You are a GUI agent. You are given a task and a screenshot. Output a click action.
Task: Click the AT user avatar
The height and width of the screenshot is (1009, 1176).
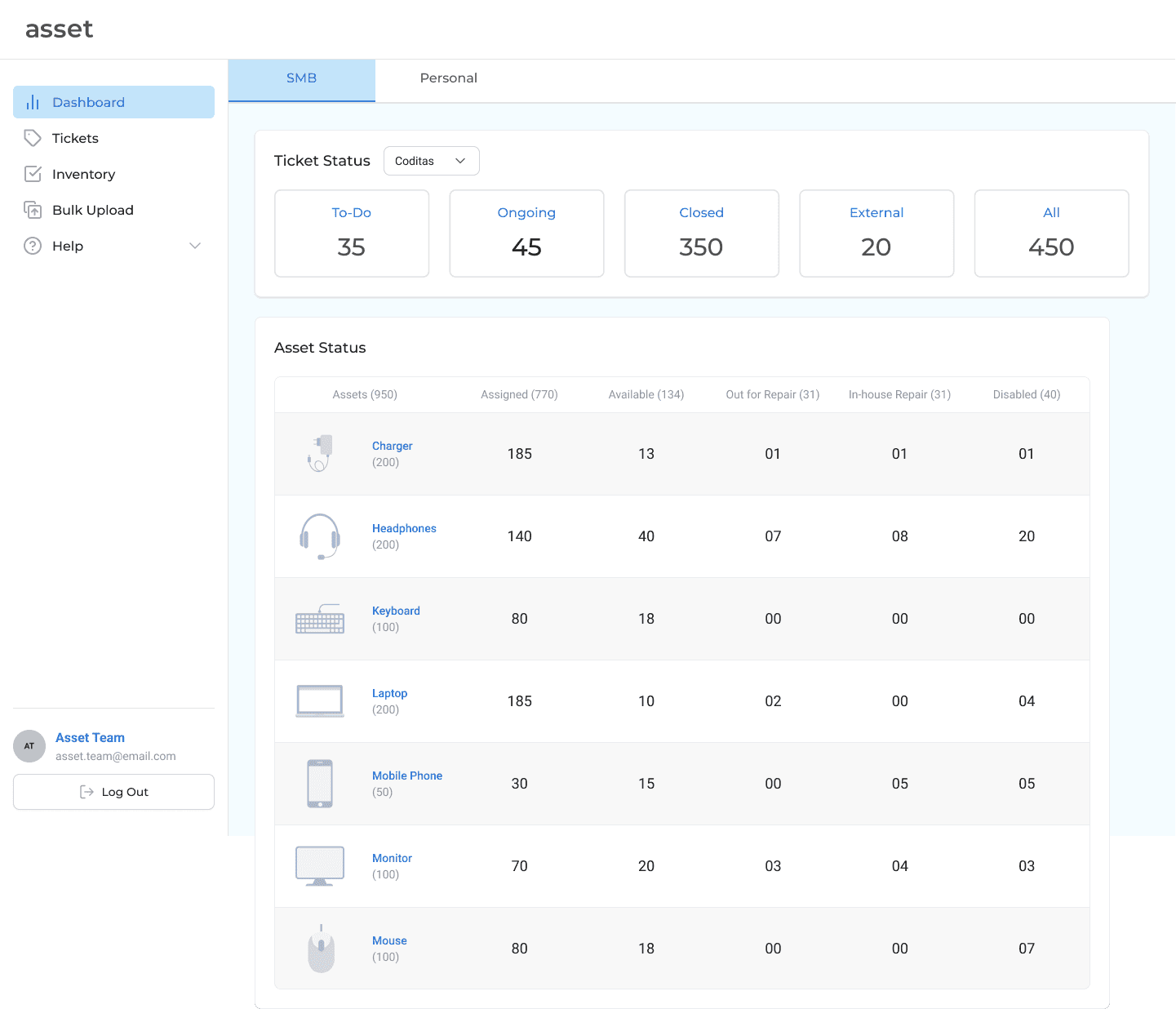[x=29, y=746]
